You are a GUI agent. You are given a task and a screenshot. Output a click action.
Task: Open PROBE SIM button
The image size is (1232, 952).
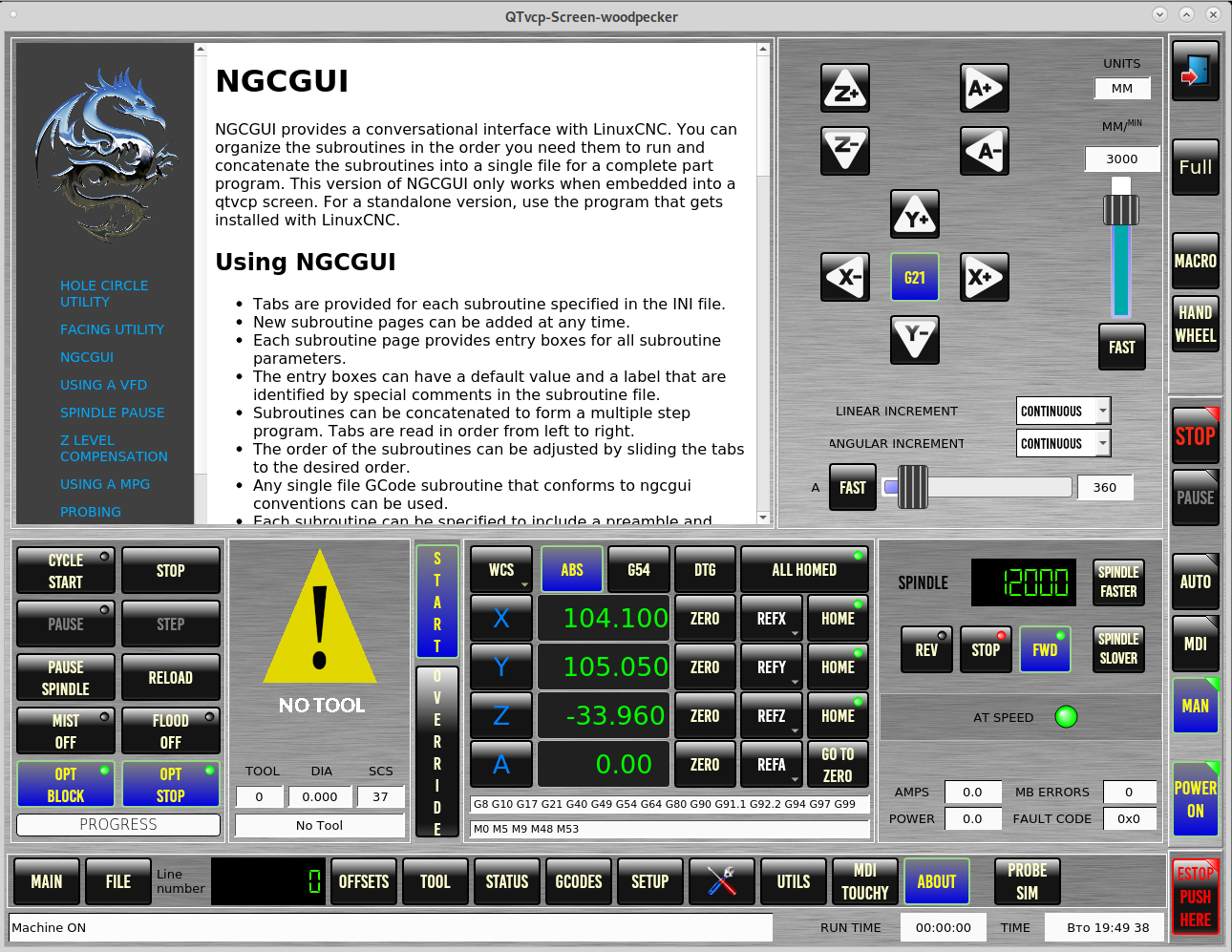click(1027, 881)
